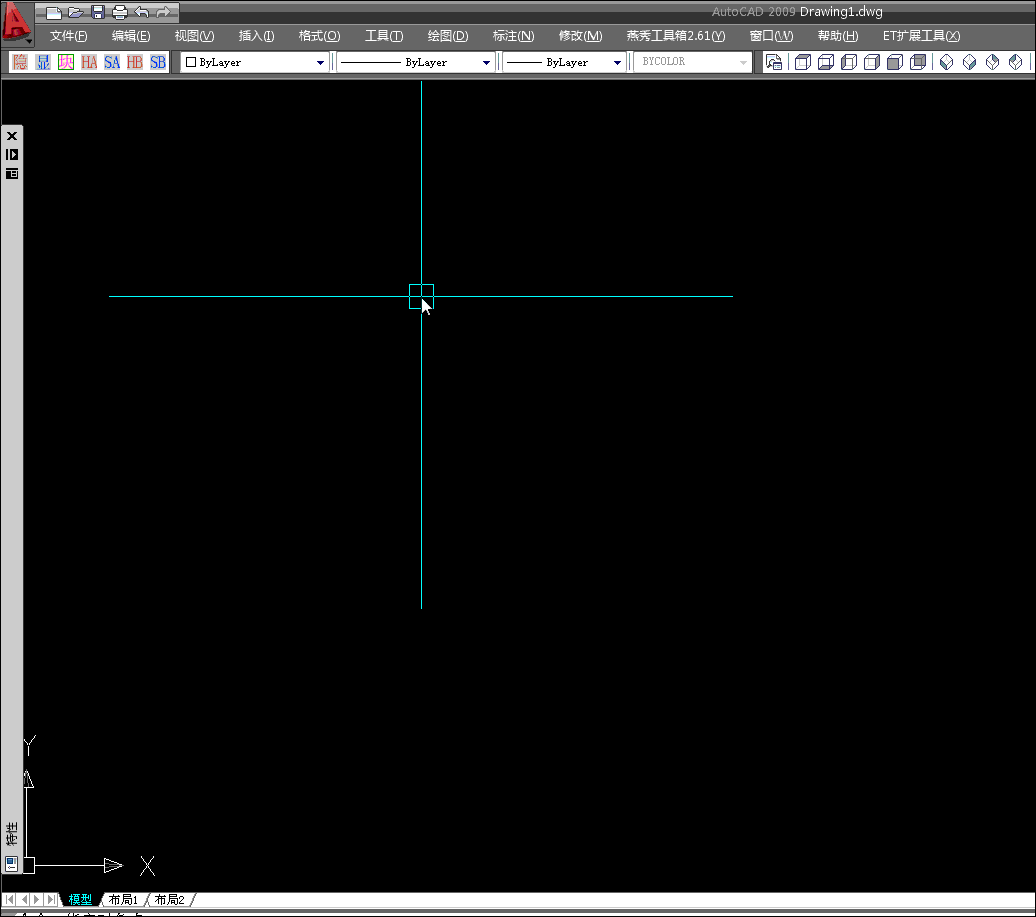The height and width of the screenshot is (917, 1036).
Task: Switch to the 布局2 tab
Action: (x=169, y=900)
